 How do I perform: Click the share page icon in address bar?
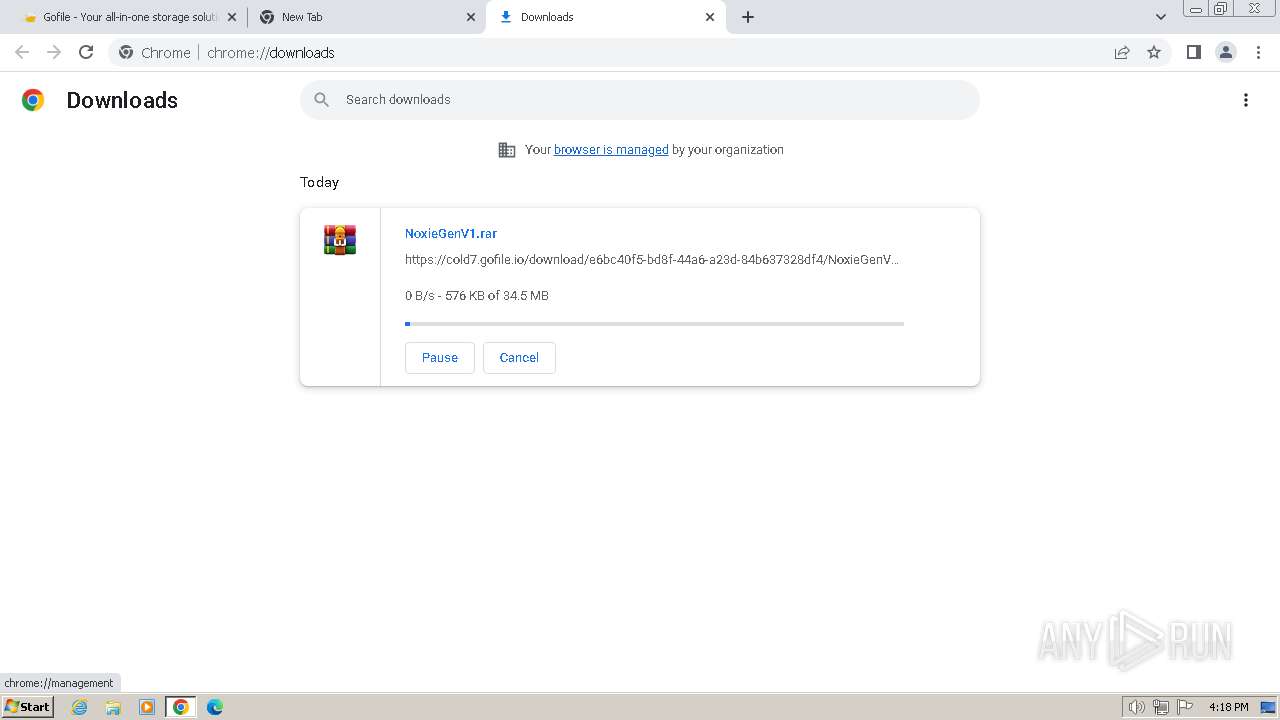(x=1122, y=52)
